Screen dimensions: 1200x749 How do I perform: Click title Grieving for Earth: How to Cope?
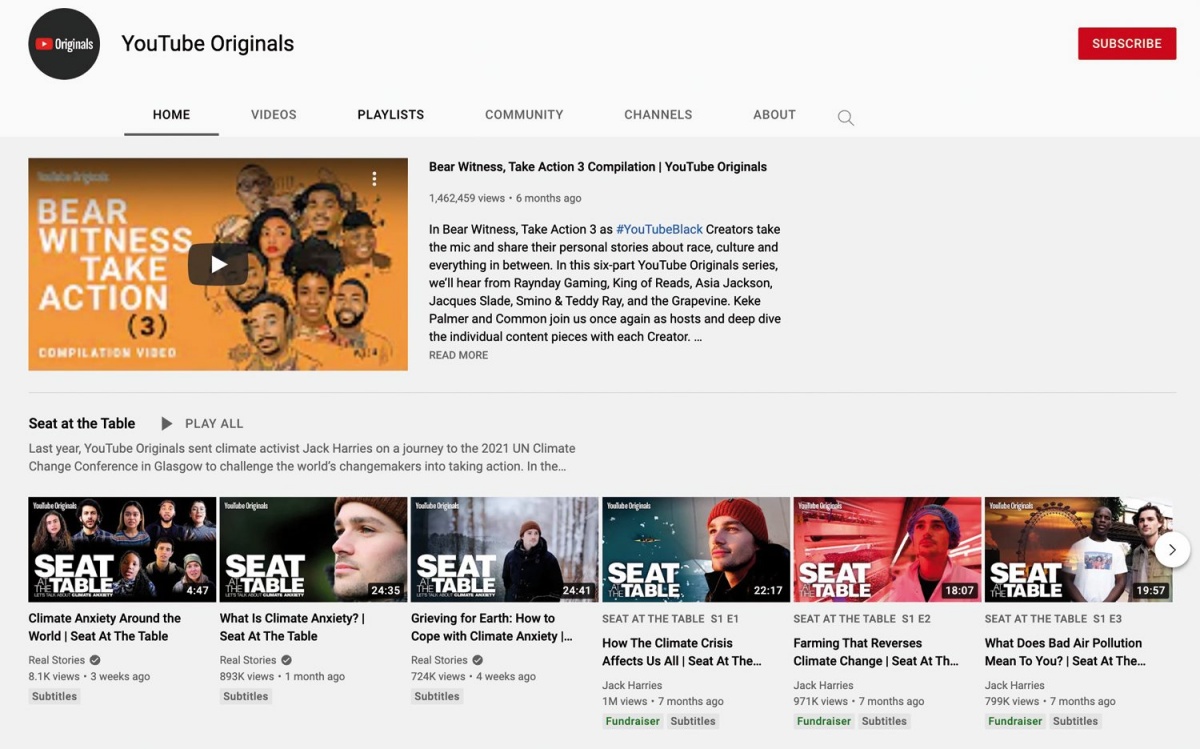point(492,627)
